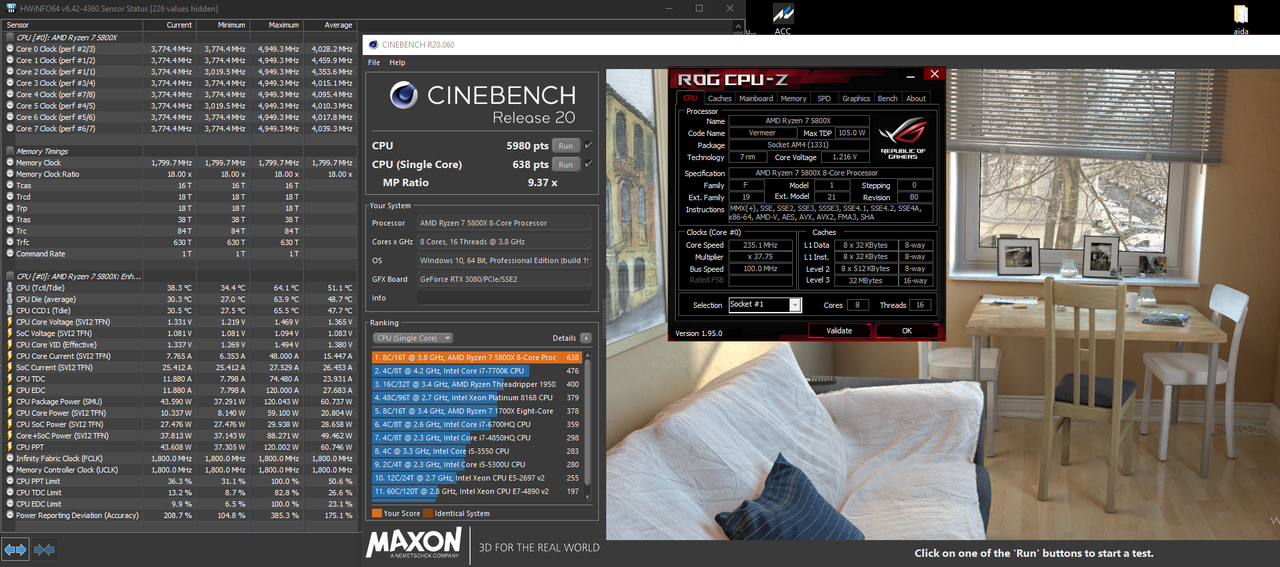Click the CPU PPT lightning icon
Viewport: 1280px width, 567px height.
pos(10,447)
